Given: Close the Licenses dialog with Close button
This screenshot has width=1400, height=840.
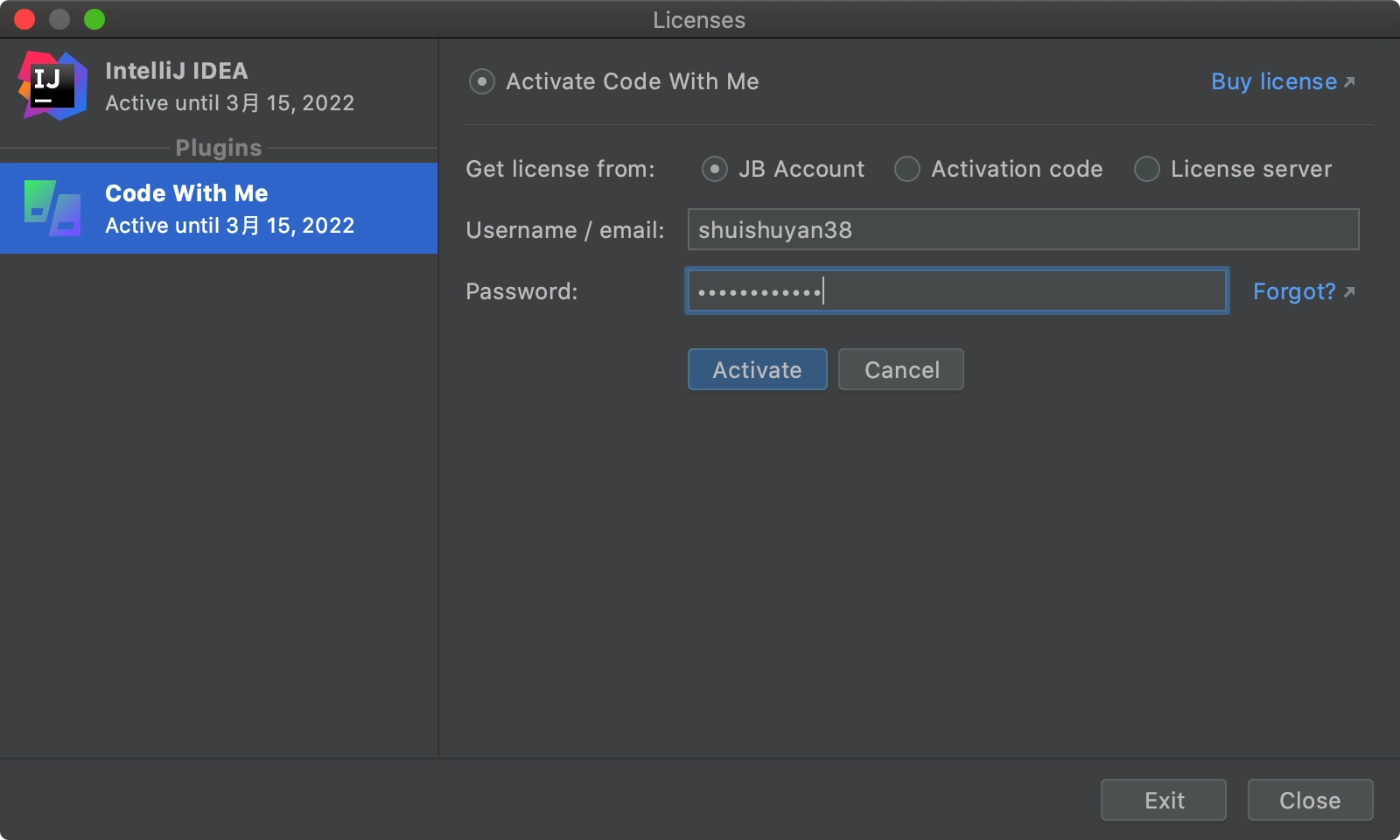Looking at the screenshot, I should (1310, 800).
